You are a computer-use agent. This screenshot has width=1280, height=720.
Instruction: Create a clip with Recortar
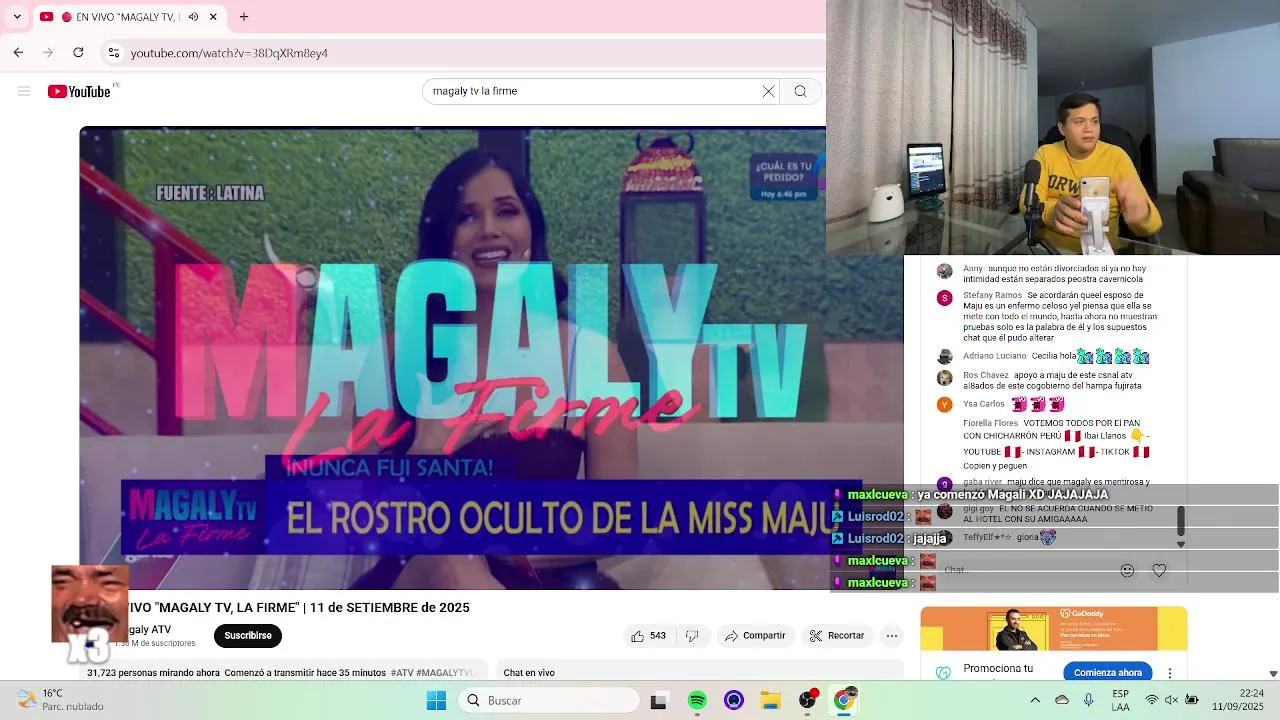[837, 636]
